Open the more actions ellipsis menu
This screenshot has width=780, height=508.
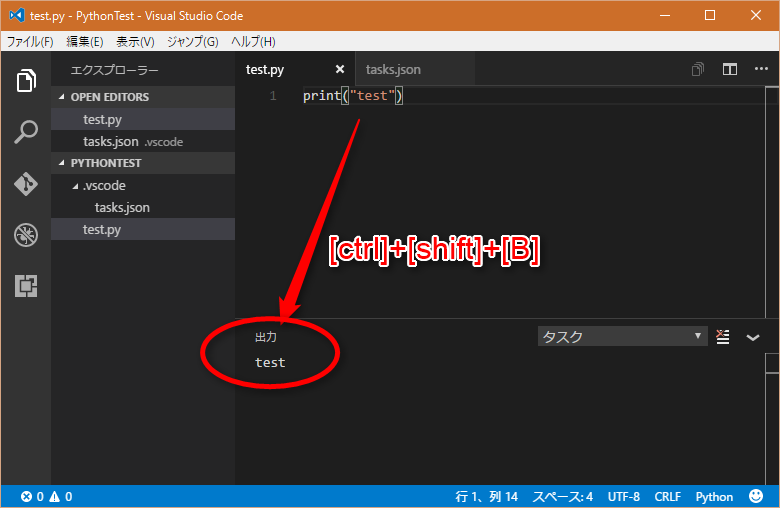[761, 69]
